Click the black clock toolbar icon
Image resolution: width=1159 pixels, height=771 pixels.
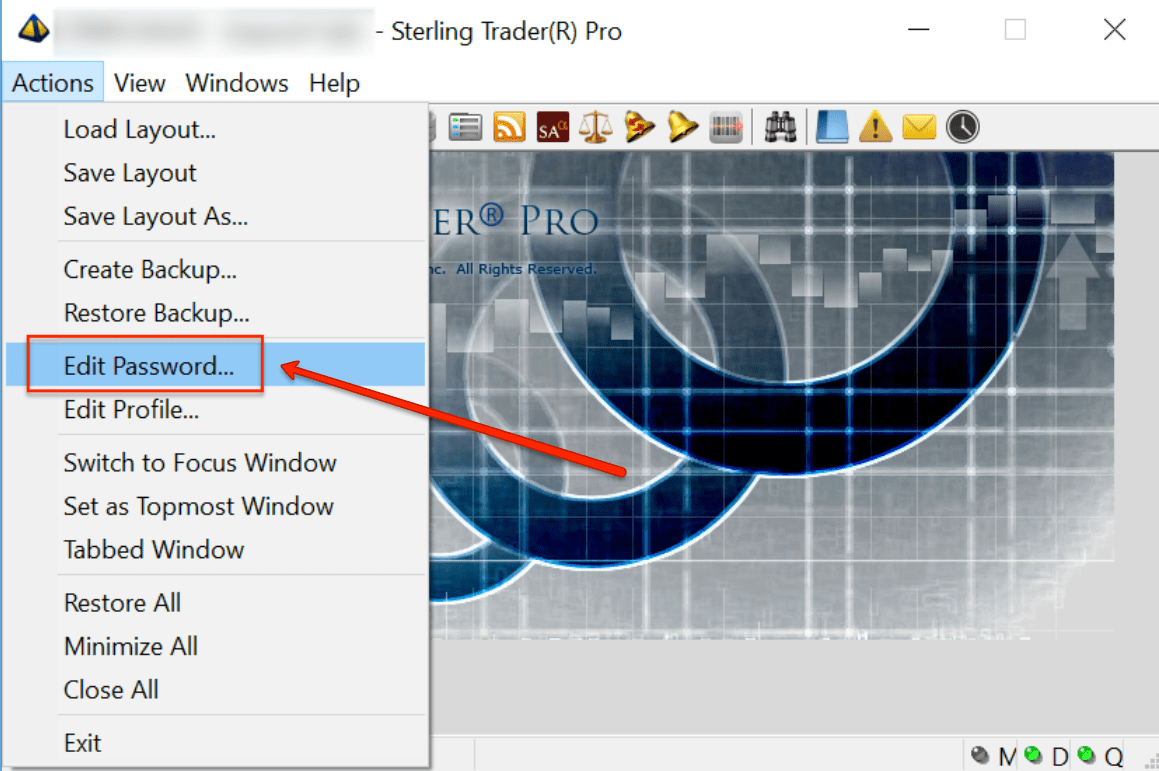tap(962, 127)
